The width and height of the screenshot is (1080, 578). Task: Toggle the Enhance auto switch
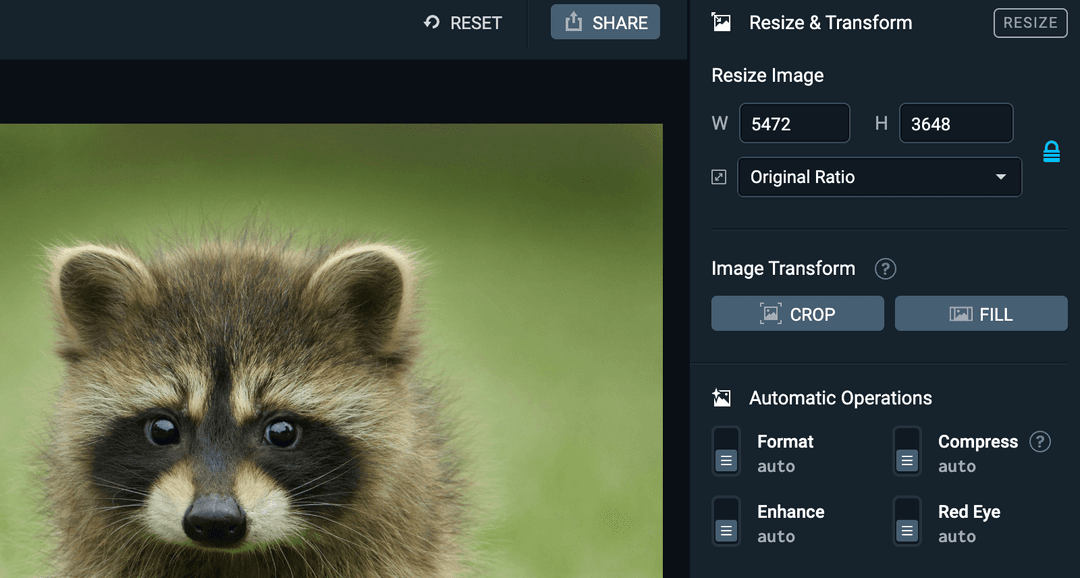pos(726,522)
